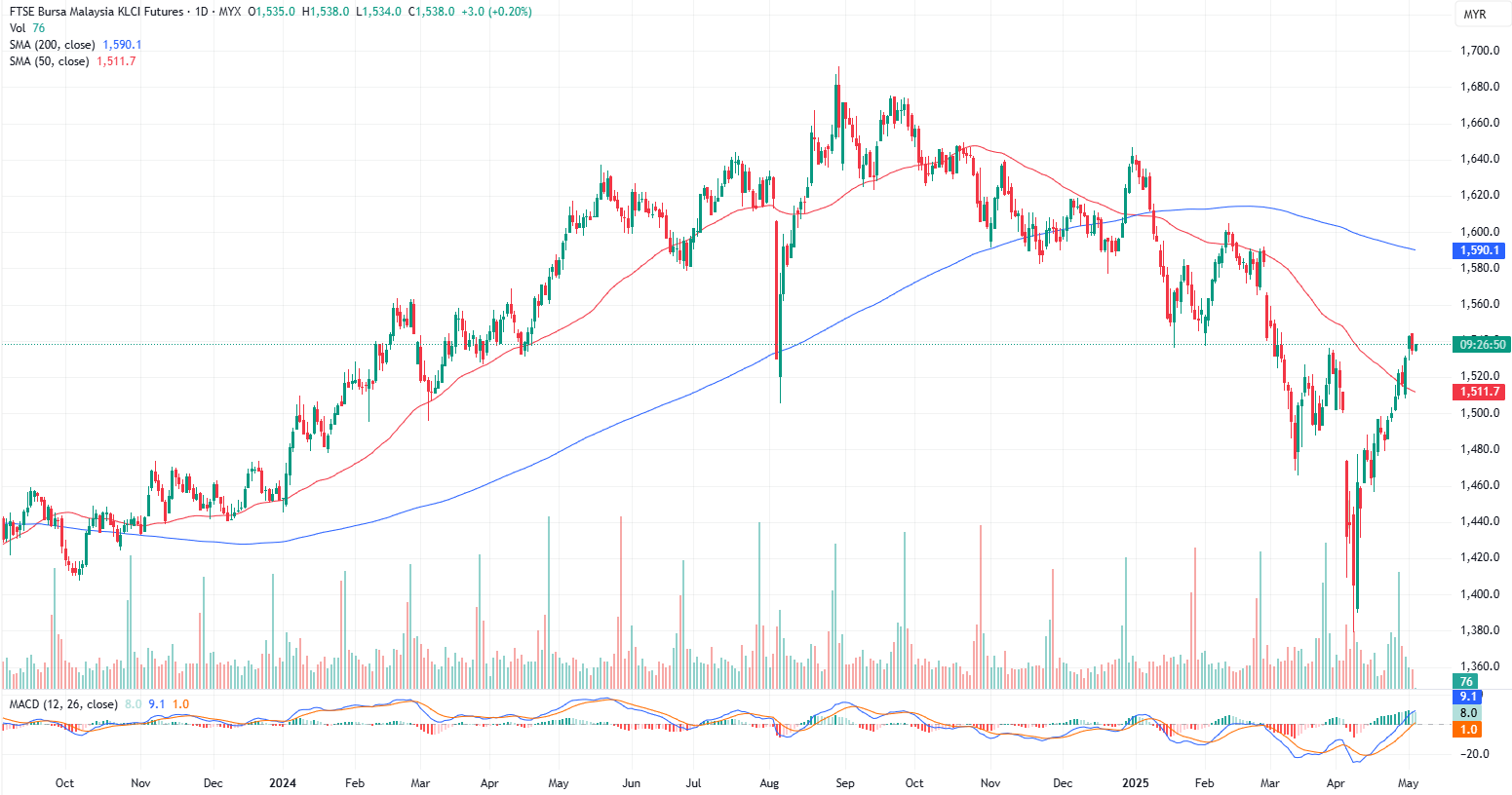Click the Aug label on time axis

(x=769, y=783)
